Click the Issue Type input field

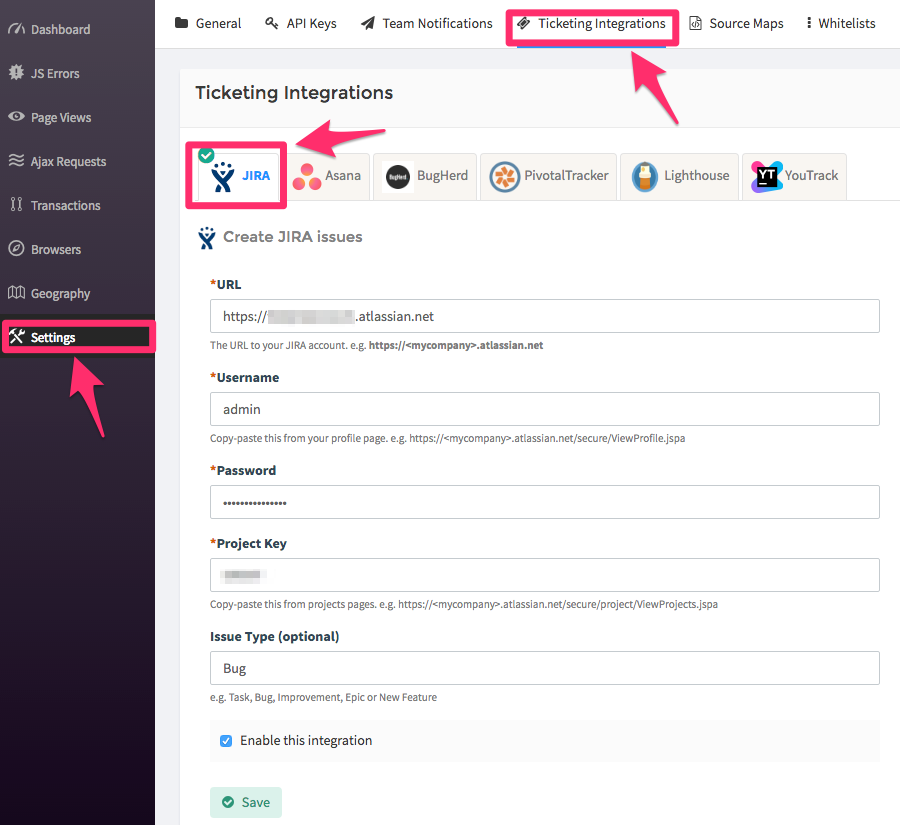545,668
